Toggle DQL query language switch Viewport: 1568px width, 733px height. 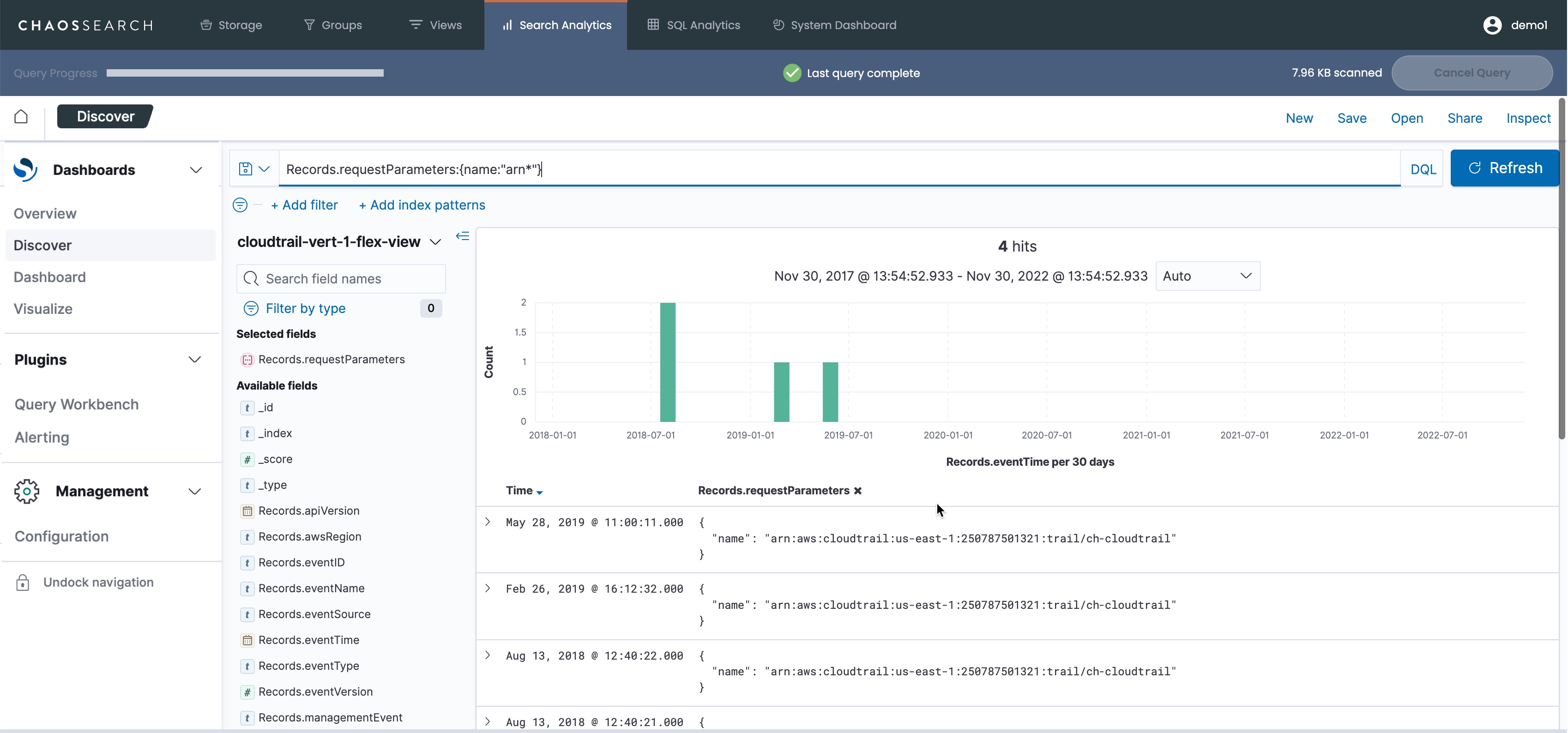point(1423,169)
